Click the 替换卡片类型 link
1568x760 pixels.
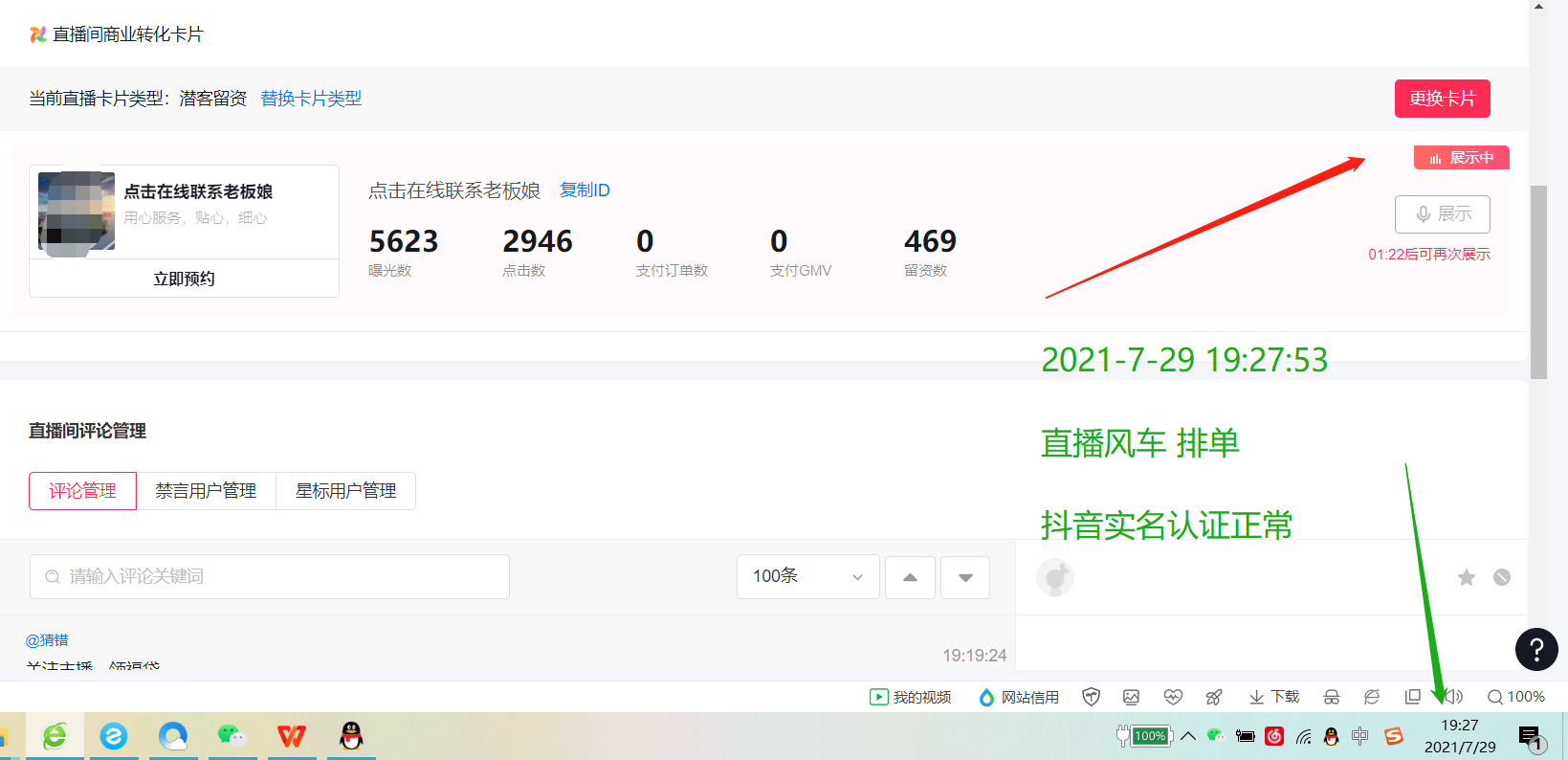coord(311,99)
